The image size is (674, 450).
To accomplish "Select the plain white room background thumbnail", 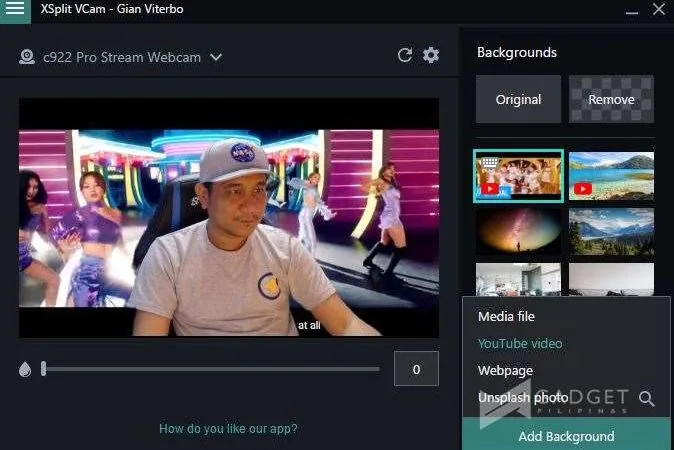I will (x=611, y=280).
